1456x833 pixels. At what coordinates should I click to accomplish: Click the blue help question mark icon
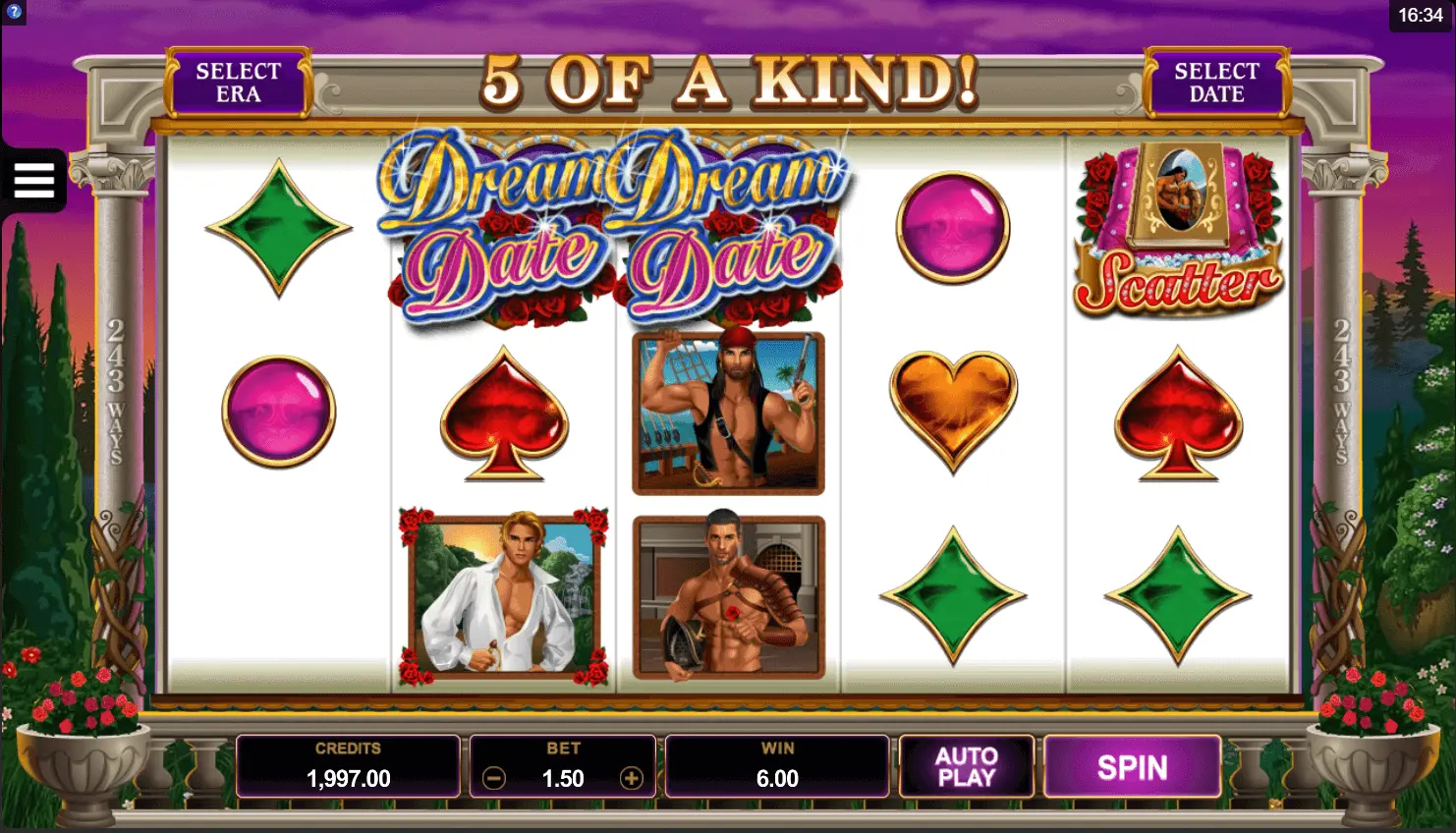tap(14, 12)
